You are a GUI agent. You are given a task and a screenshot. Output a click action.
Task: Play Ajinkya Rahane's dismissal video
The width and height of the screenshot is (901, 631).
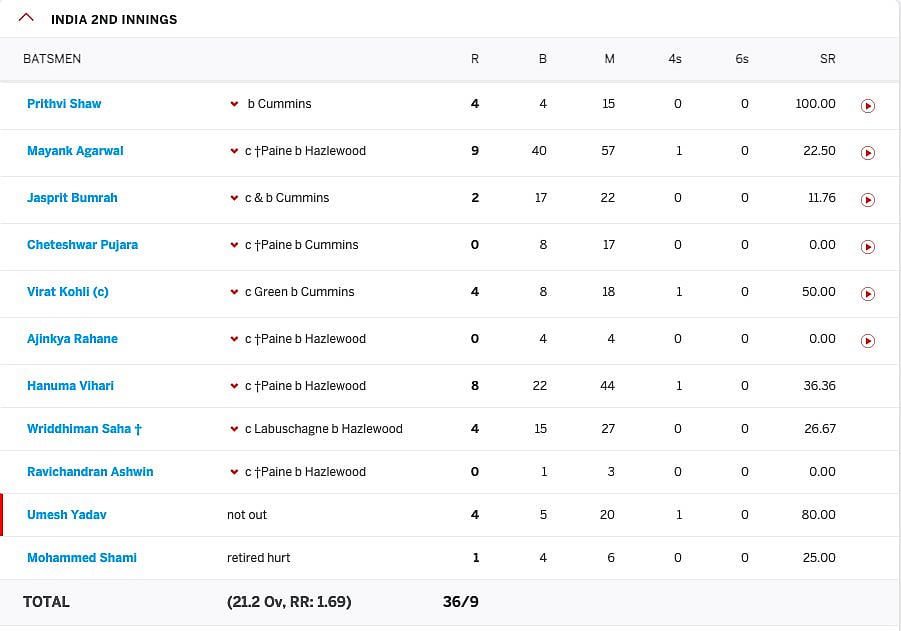pyautogui.click(x=868, y=340)
